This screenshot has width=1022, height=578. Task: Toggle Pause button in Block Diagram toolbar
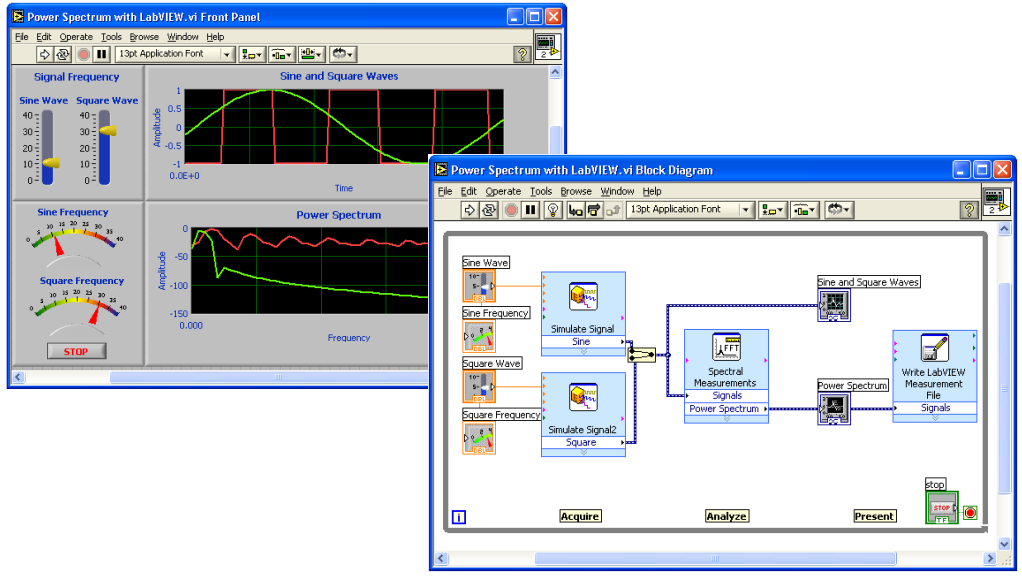[x=530, y=209]
